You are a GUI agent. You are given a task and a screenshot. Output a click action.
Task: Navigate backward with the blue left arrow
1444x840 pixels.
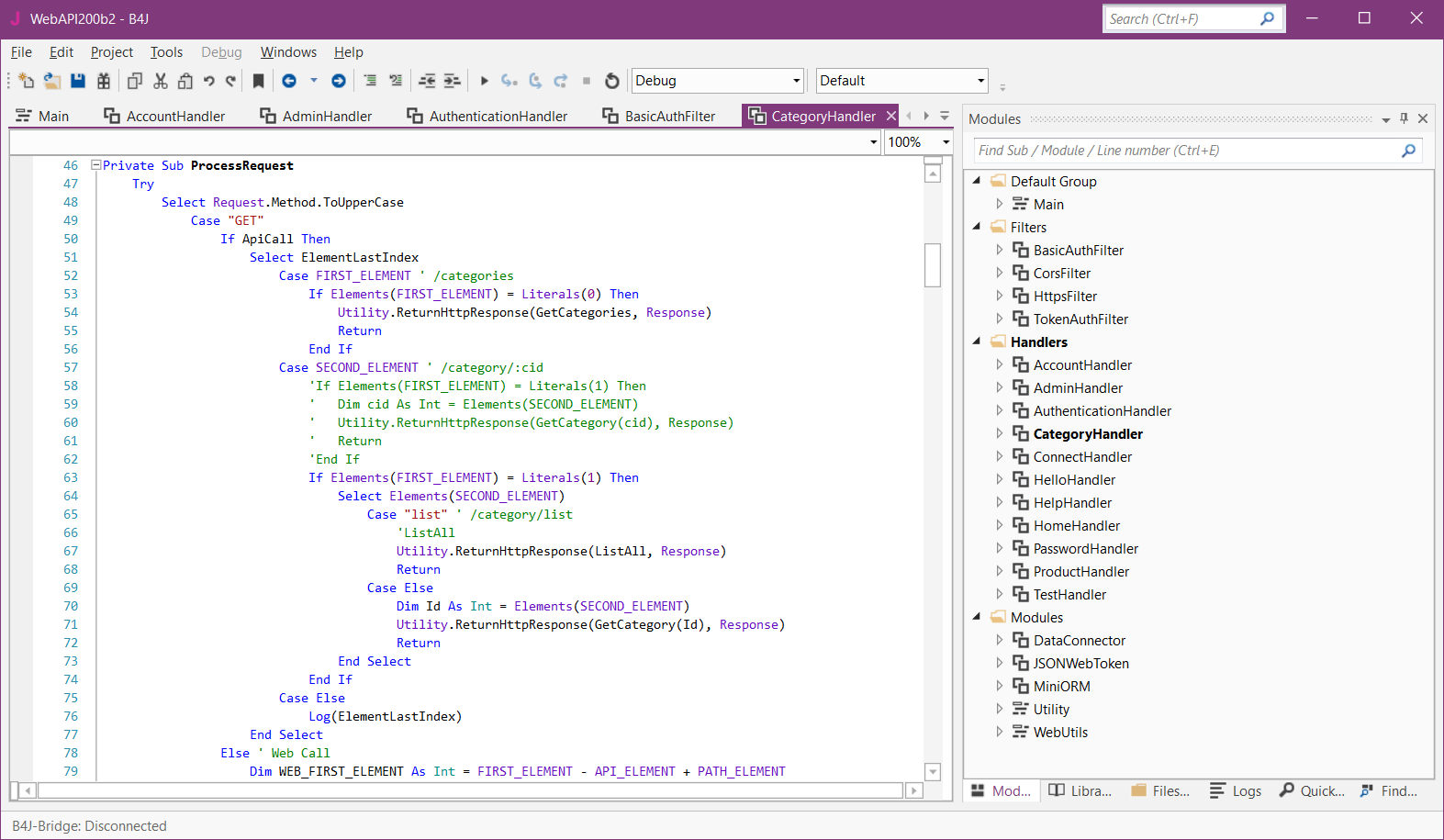[289, 81]
